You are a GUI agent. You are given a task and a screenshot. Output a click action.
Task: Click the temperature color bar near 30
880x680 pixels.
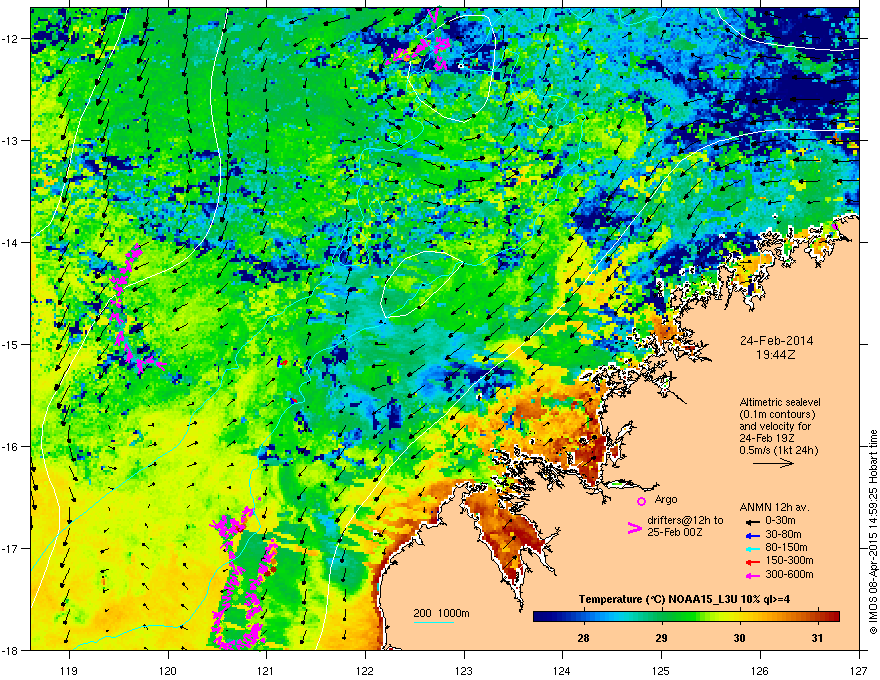(x=740, y=616)
